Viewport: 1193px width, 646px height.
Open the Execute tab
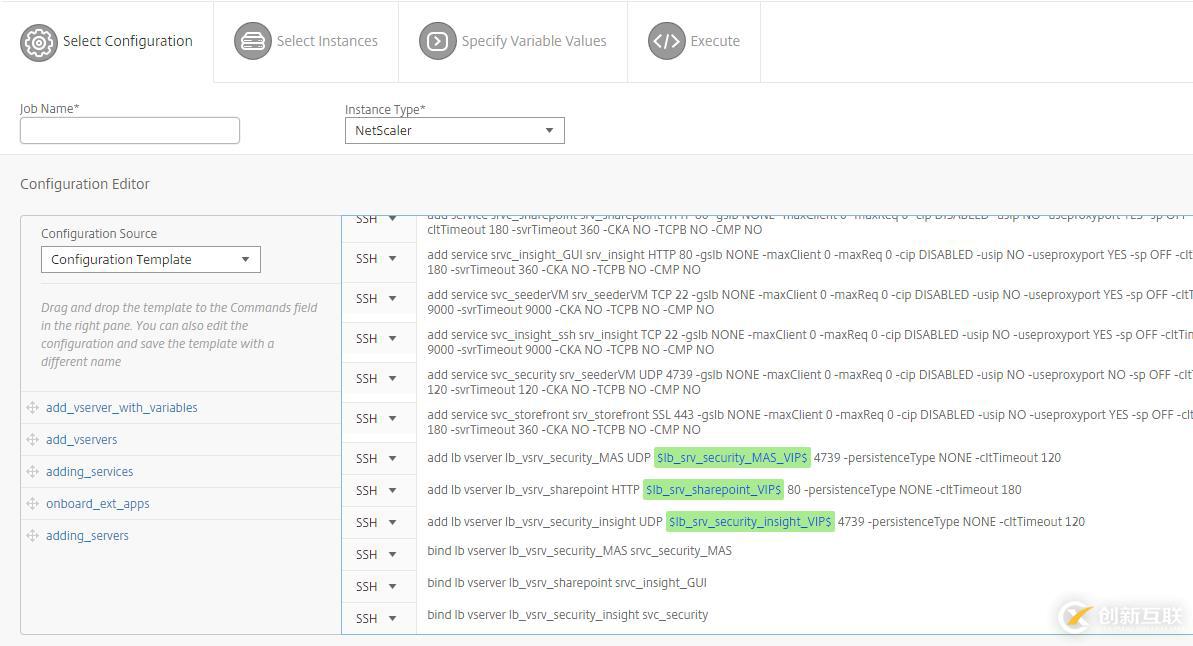694,42
